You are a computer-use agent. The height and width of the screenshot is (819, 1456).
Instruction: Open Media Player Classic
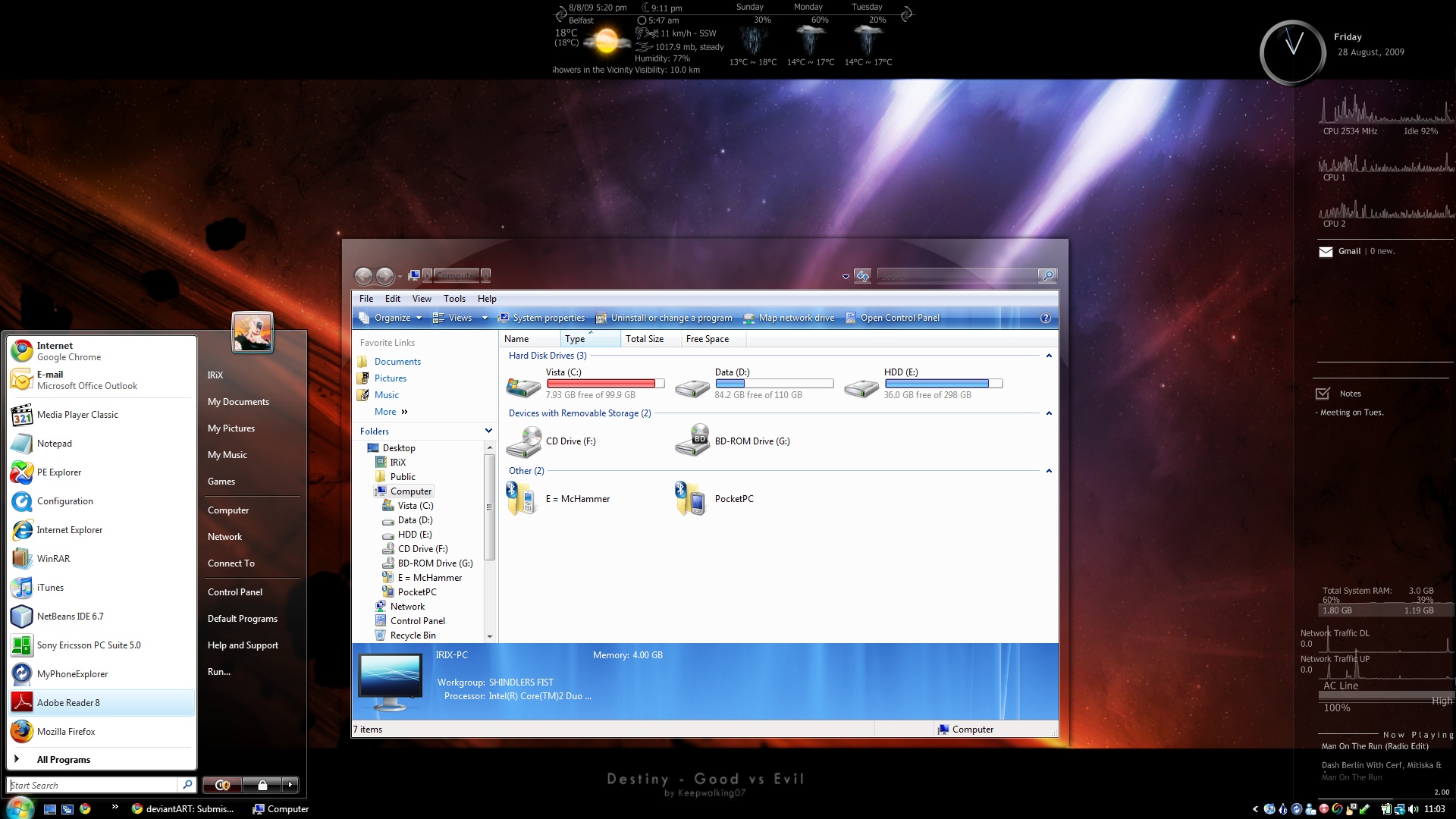pyautogui.click(x=102, y=415)
